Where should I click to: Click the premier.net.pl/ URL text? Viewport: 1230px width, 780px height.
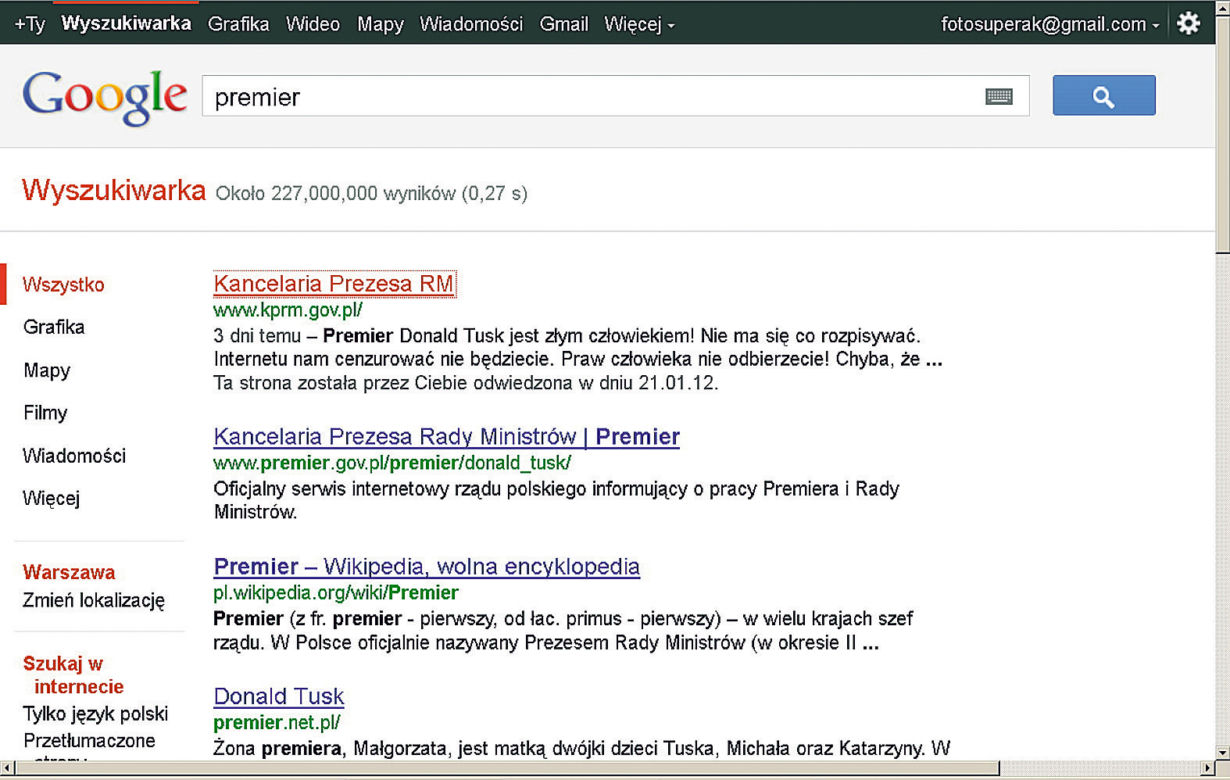pyautogui.click(x=277, y=722)
